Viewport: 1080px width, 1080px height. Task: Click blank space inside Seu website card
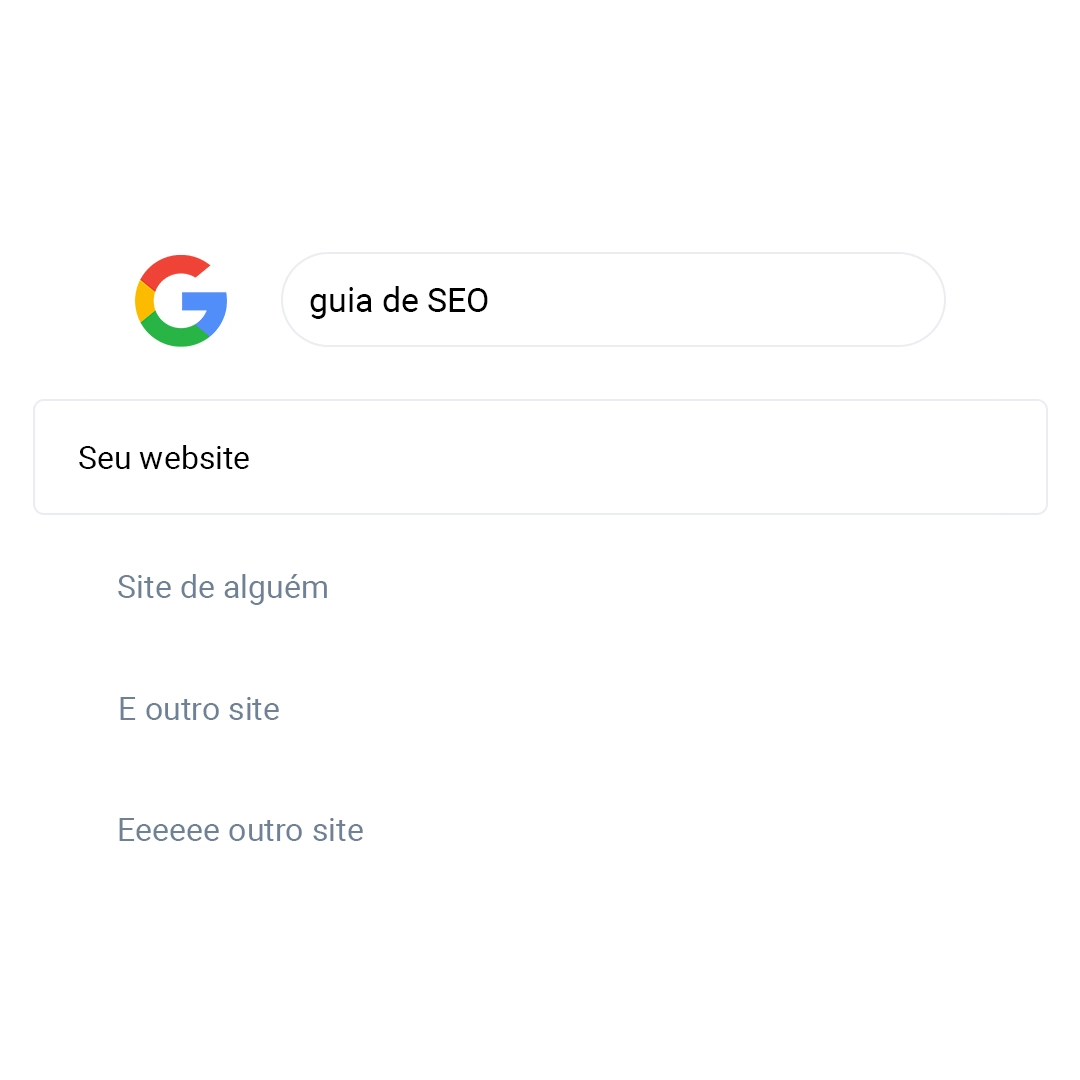click(x=647, y=457)
